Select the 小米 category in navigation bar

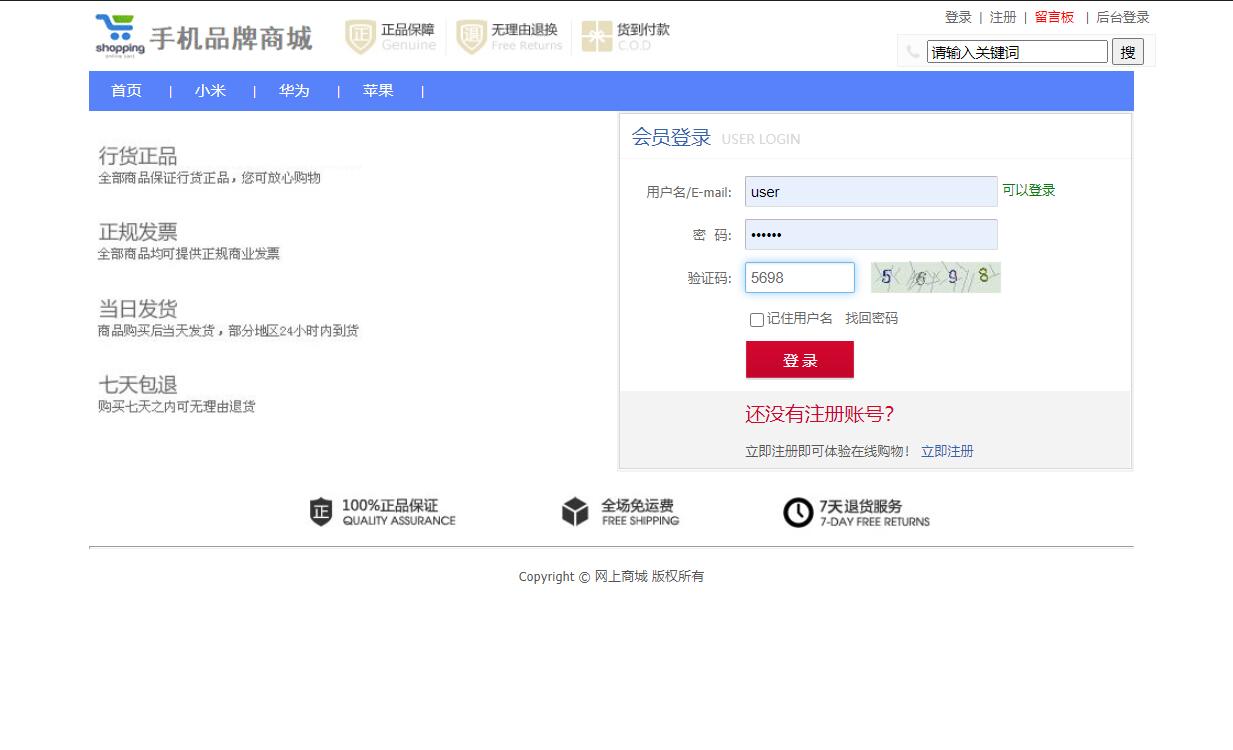[x=210, y=90]
